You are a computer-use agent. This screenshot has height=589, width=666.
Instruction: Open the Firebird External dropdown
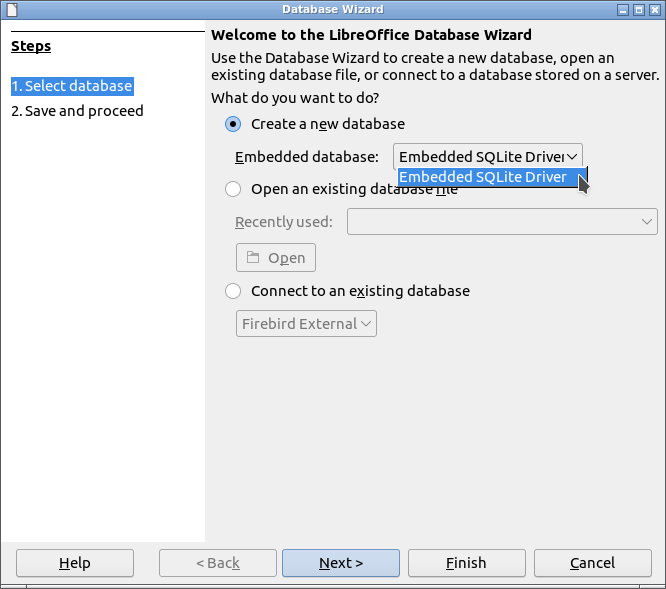(306, 324)
